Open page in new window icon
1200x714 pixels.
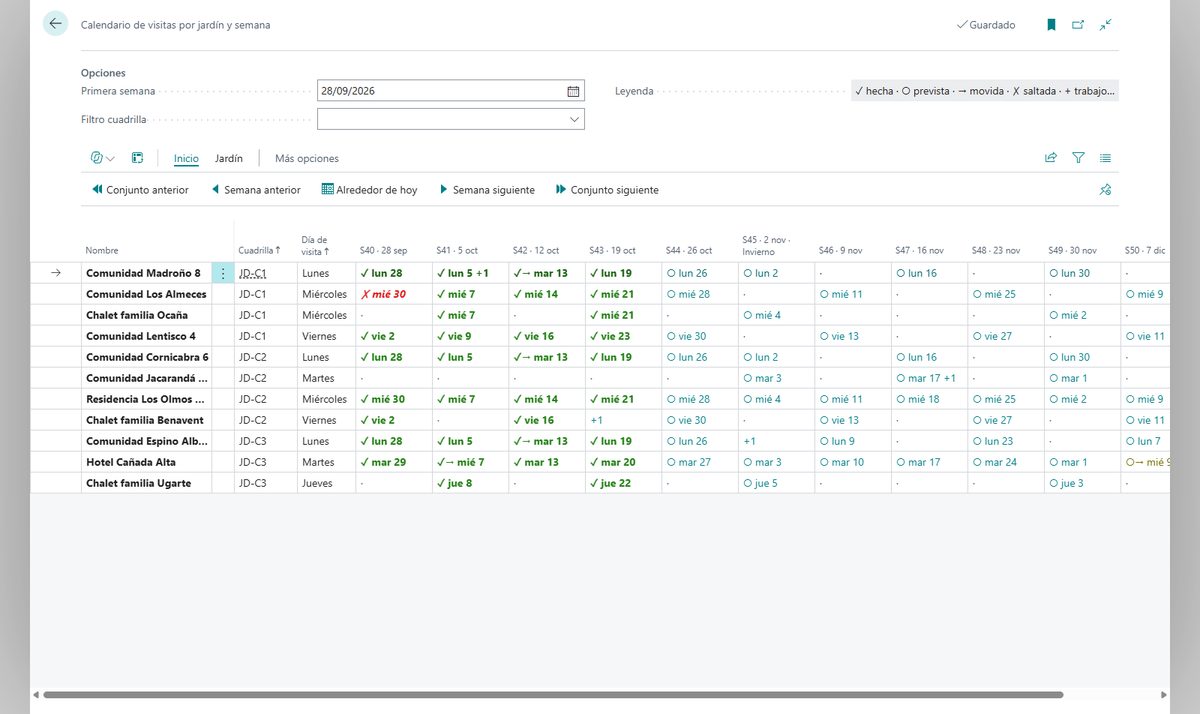pos(1078,25)
